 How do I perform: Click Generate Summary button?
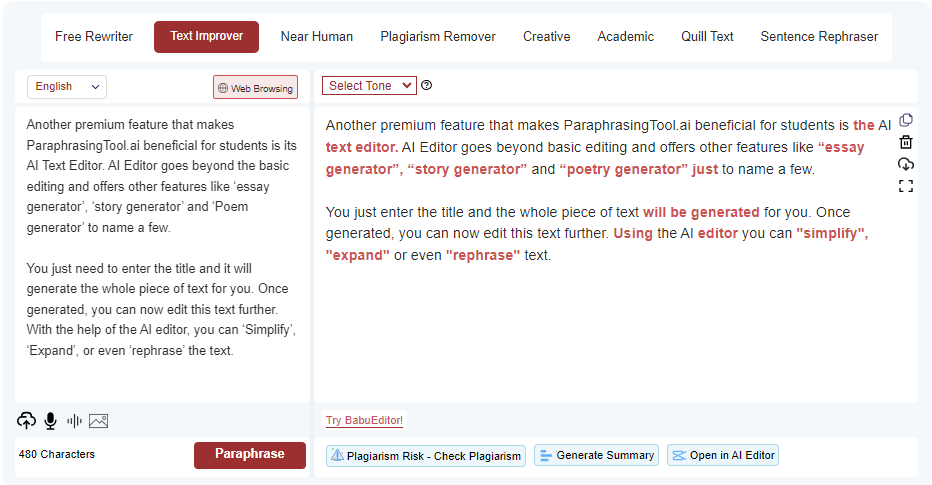(x=596, y=455)
